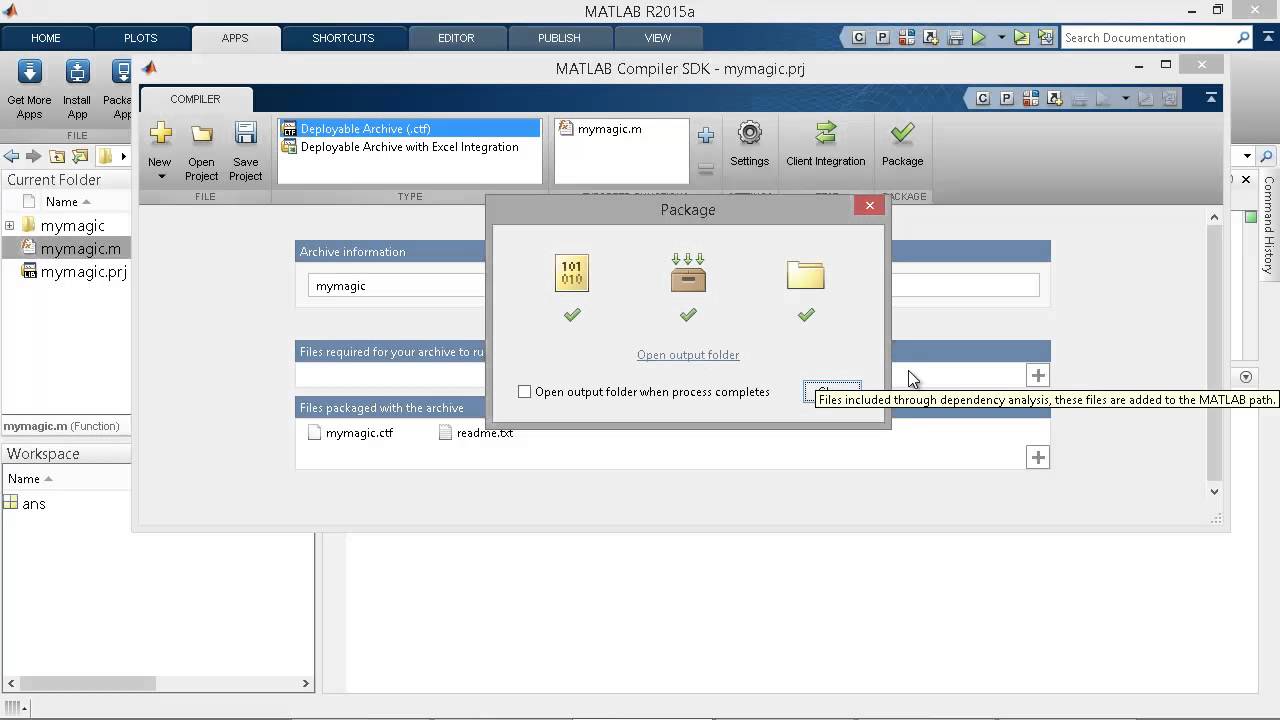Select the APPS tab
Screen dimensions: 1280x720
pyautogui.click(x=235, y=38)
